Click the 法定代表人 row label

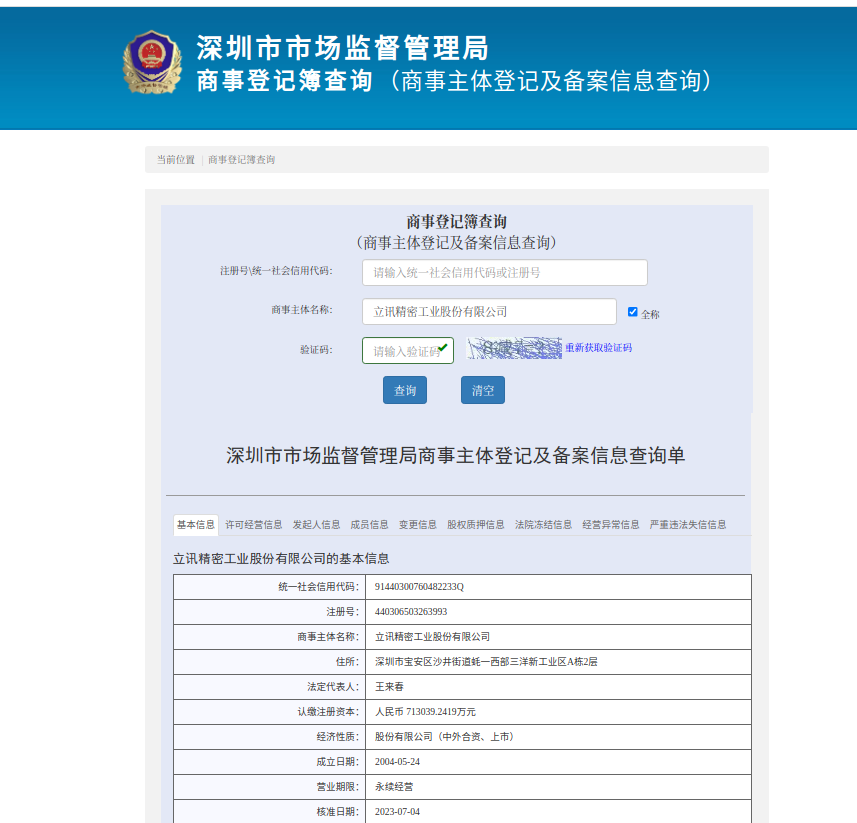click(333, 687)
